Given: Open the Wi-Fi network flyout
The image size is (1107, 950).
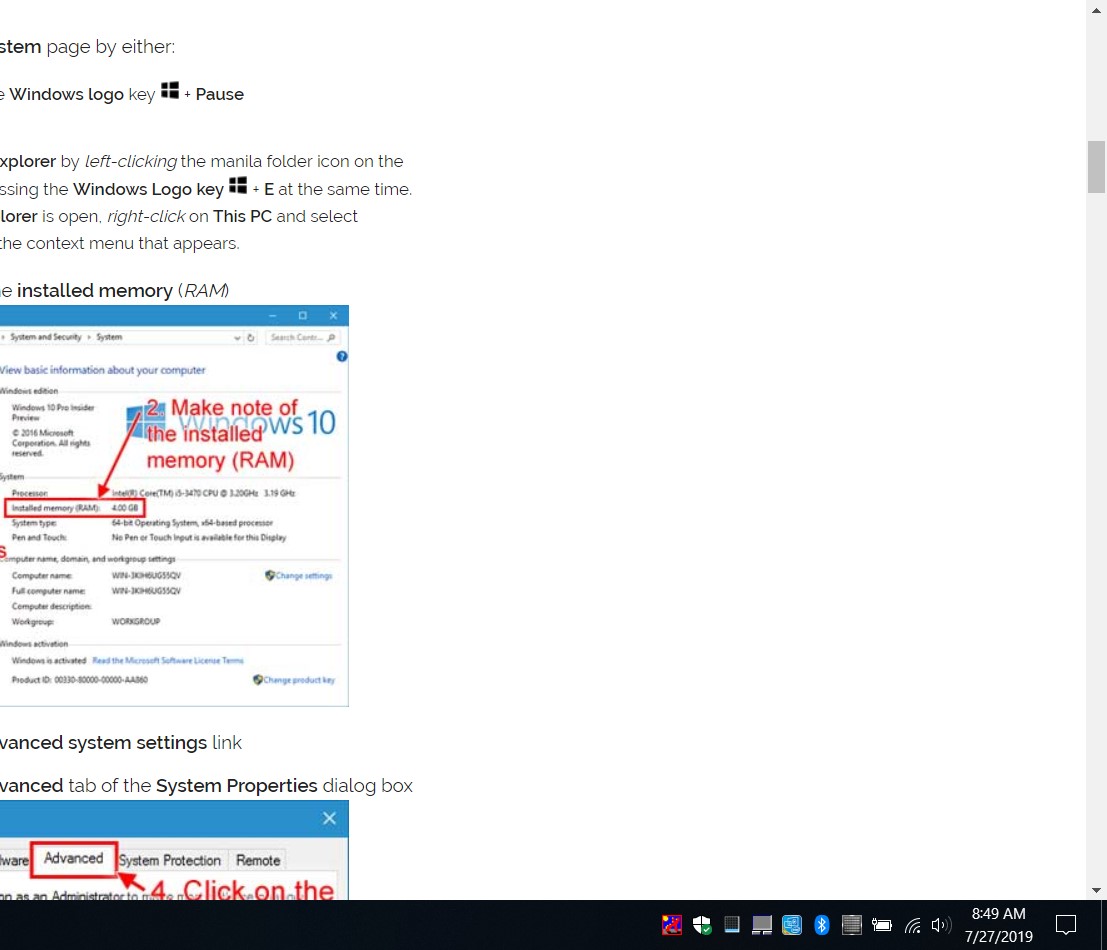Looking at the screenshot, I should click(x=912, y=925).
